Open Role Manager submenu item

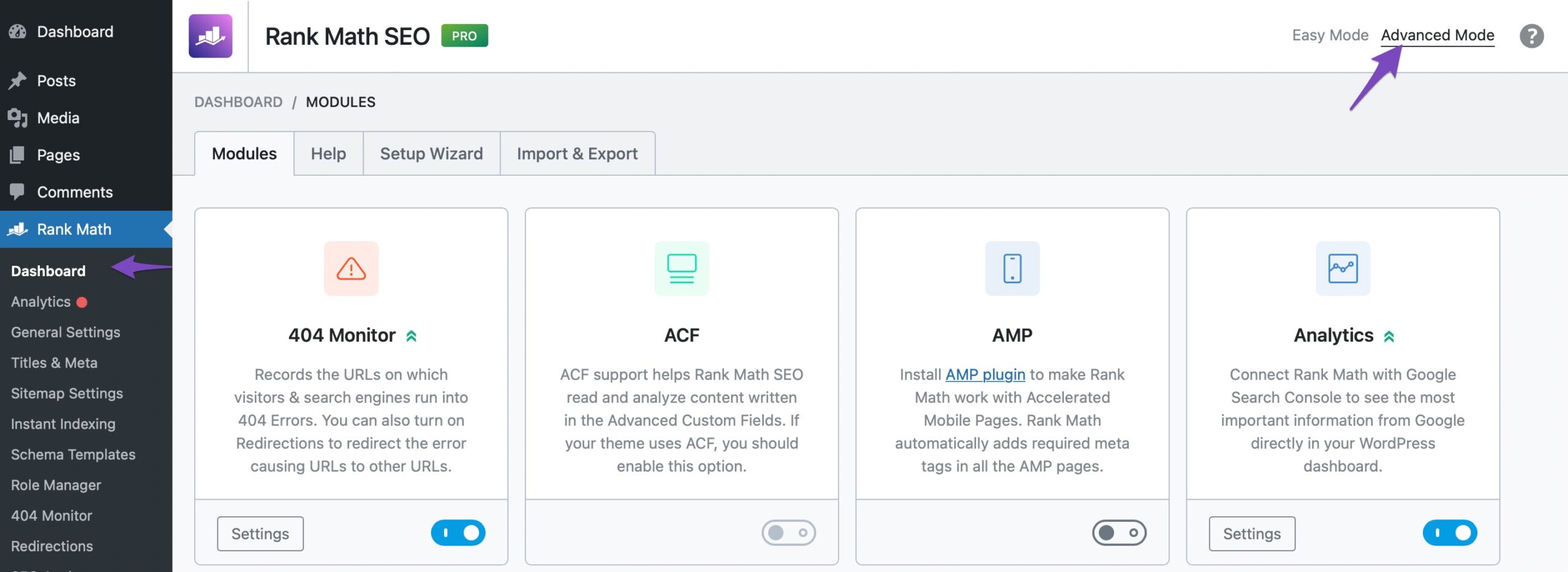point(56,486)
